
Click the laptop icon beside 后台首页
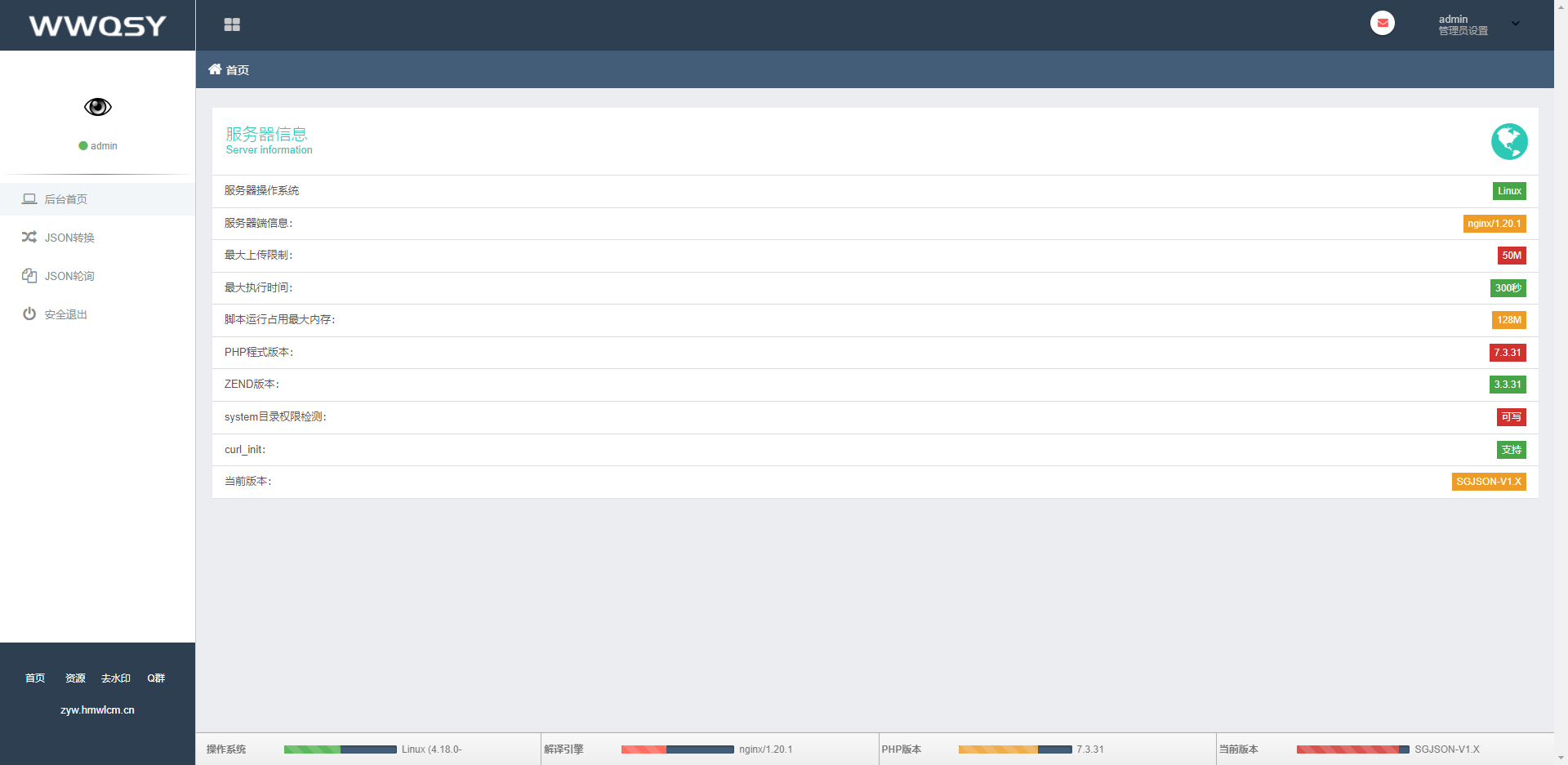coord(29,199)
